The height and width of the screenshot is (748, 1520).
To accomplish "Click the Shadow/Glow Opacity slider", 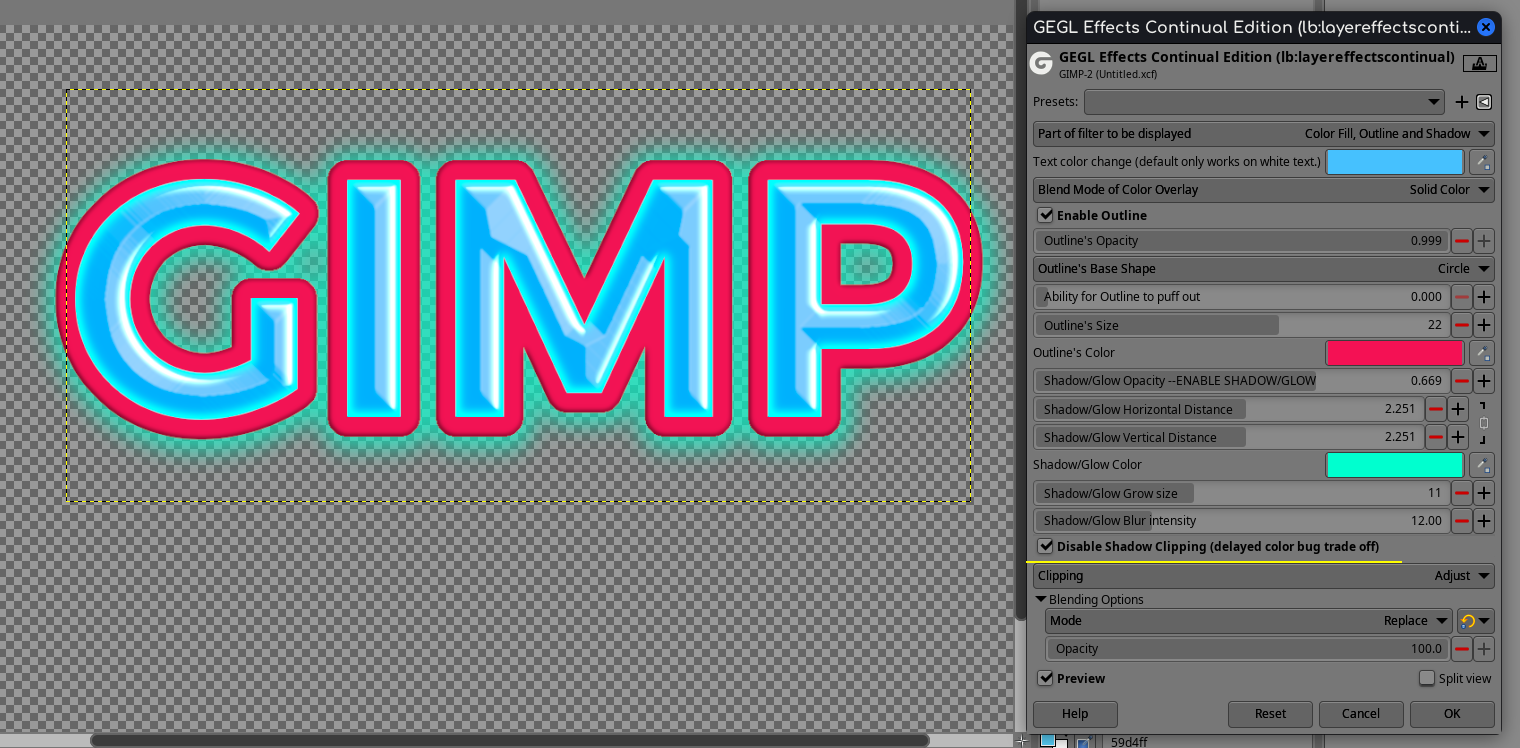I will tap(1241, 381).
